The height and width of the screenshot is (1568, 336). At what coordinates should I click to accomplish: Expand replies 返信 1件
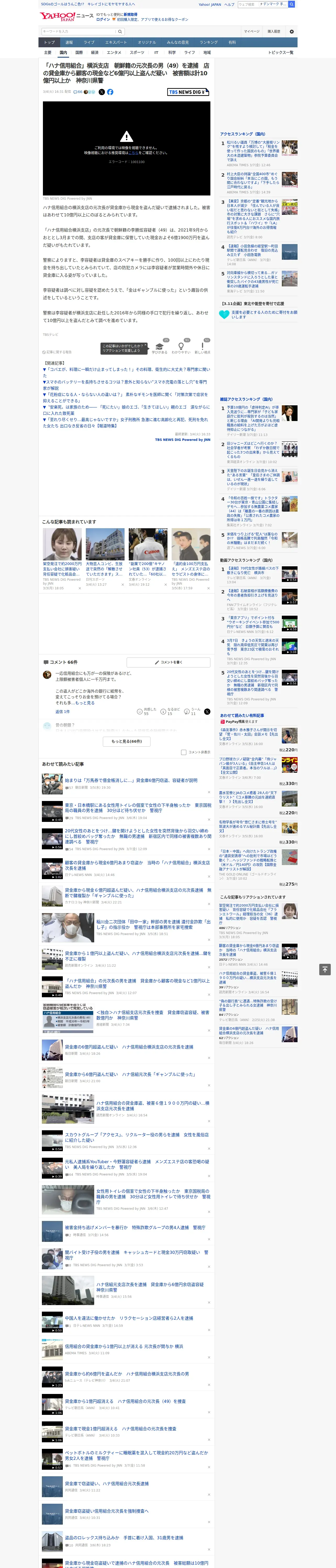(63, 712)
